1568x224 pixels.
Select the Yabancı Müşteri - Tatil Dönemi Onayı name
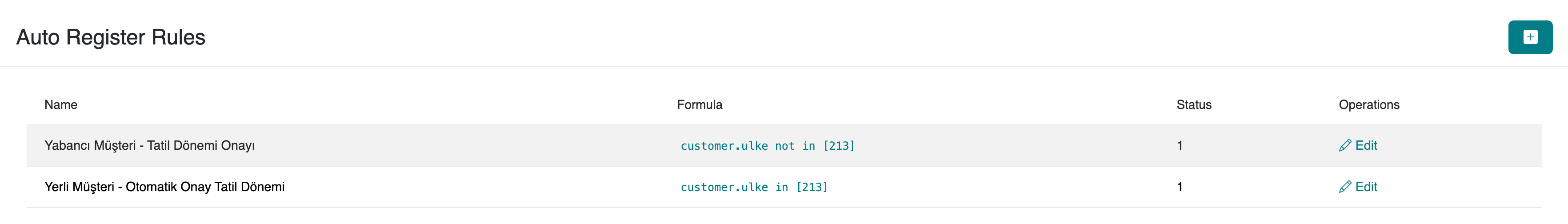(x=150, y=145)
